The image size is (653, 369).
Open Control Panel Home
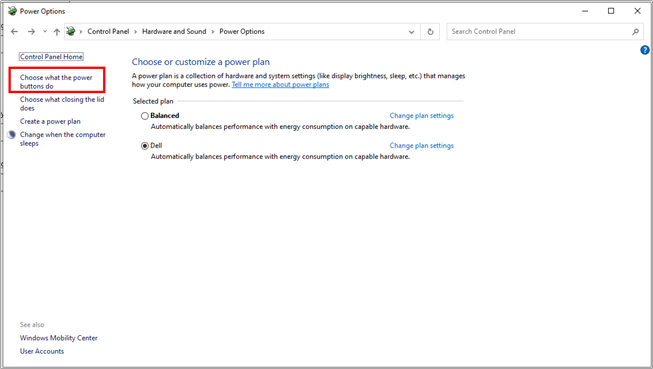coord(51,57)
